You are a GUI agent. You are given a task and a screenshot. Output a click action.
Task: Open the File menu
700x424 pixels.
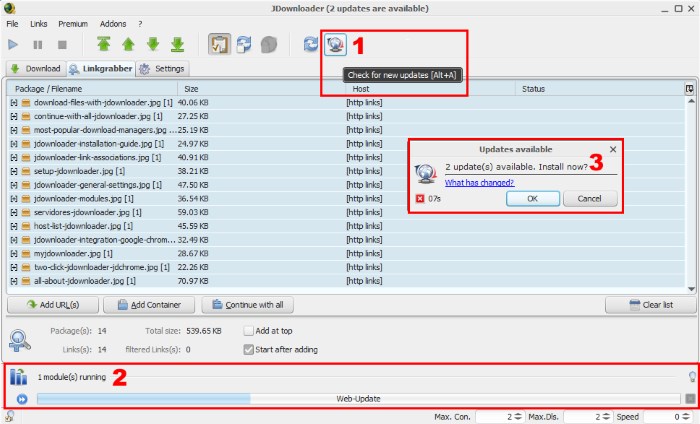[12, 24]
